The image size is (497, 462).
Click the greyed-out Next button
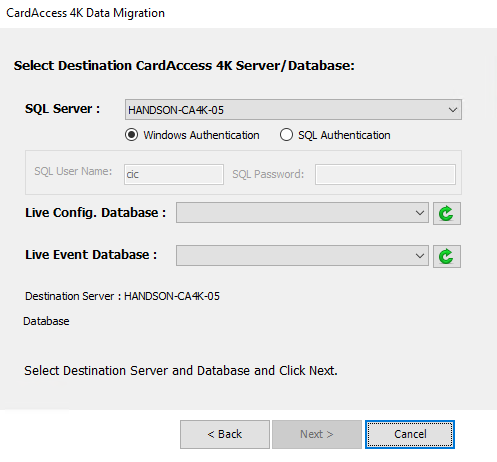pos(317,434)
